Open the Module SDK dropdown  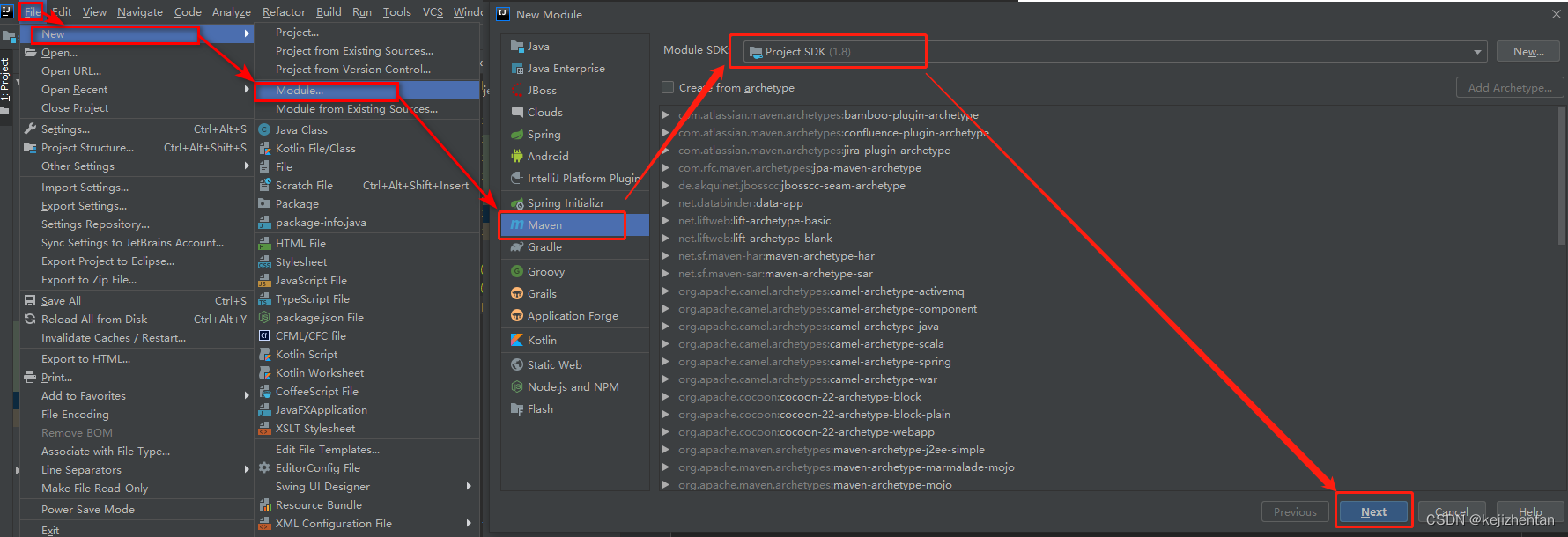click(1115, 52)
